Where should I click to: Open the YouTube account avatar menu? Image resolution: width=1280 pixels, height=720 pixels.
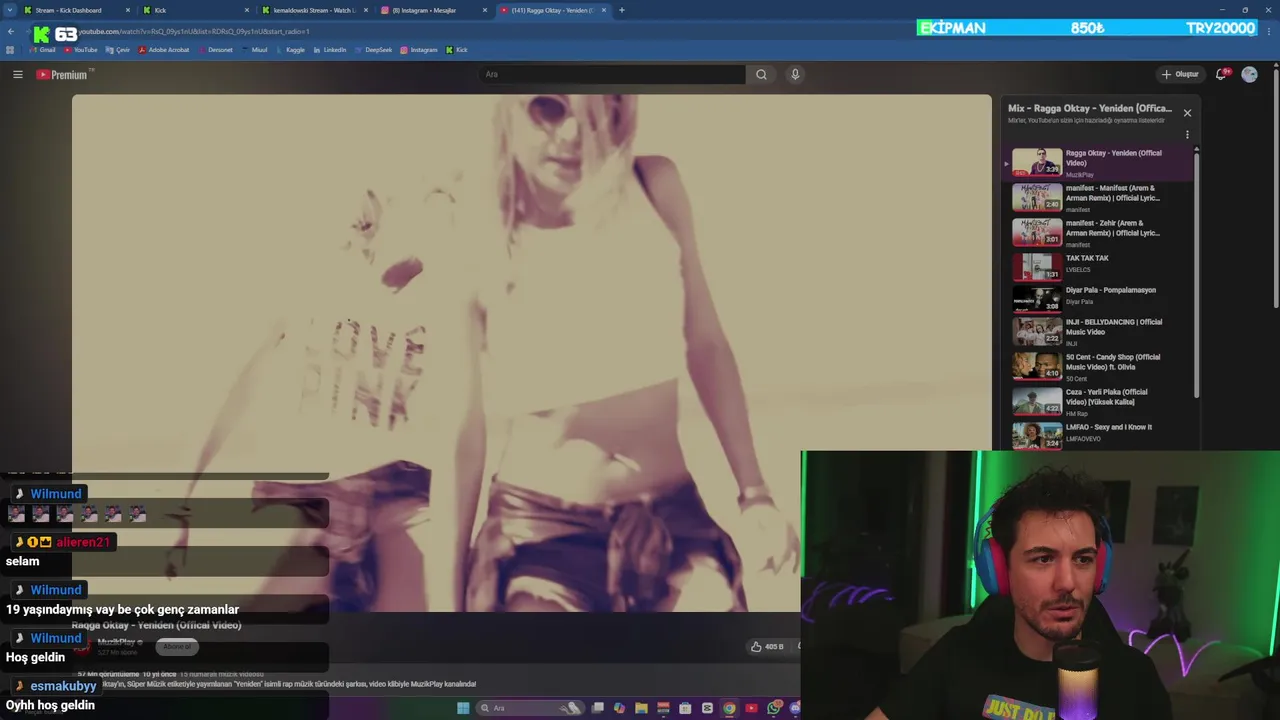pos(1249,74)
